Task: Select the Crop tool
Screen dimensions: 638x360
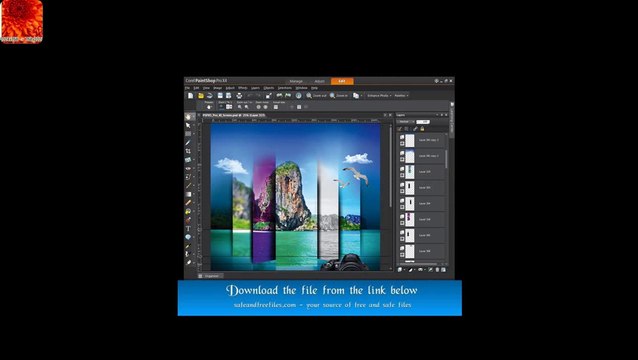Action: coord(188,151)
